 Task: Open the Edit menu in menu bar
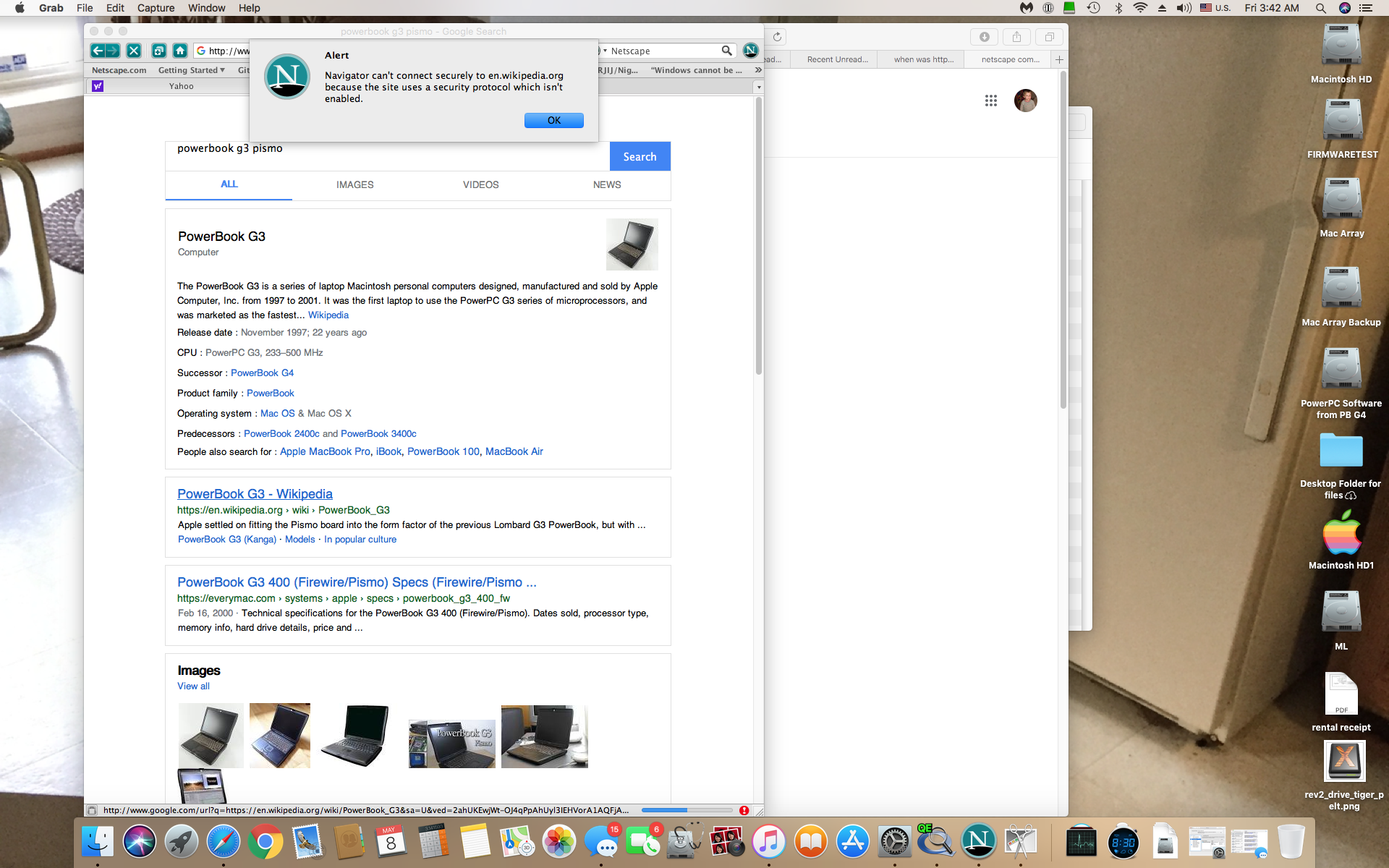[115, 8]
